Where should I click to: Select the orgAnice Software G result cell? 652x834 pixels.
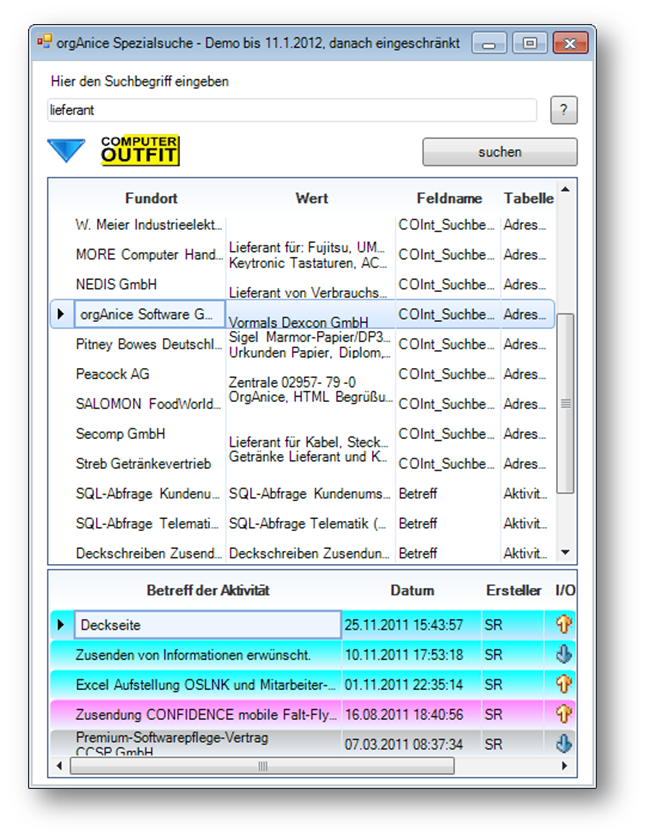[149, 314]
